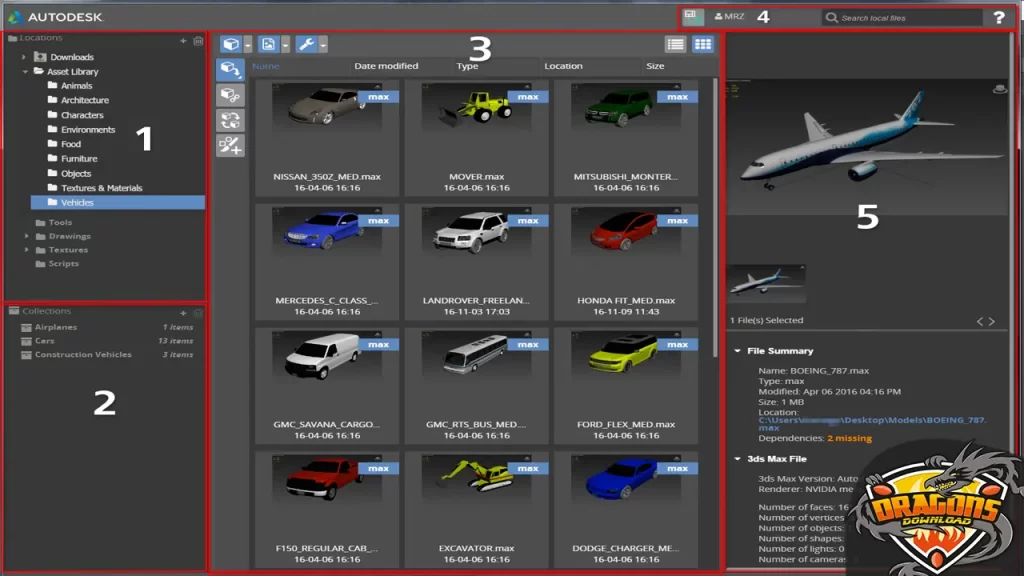Screen dimensions: 1024x576
Task: Sort by the Location column
Action: [x=564, y=66]
